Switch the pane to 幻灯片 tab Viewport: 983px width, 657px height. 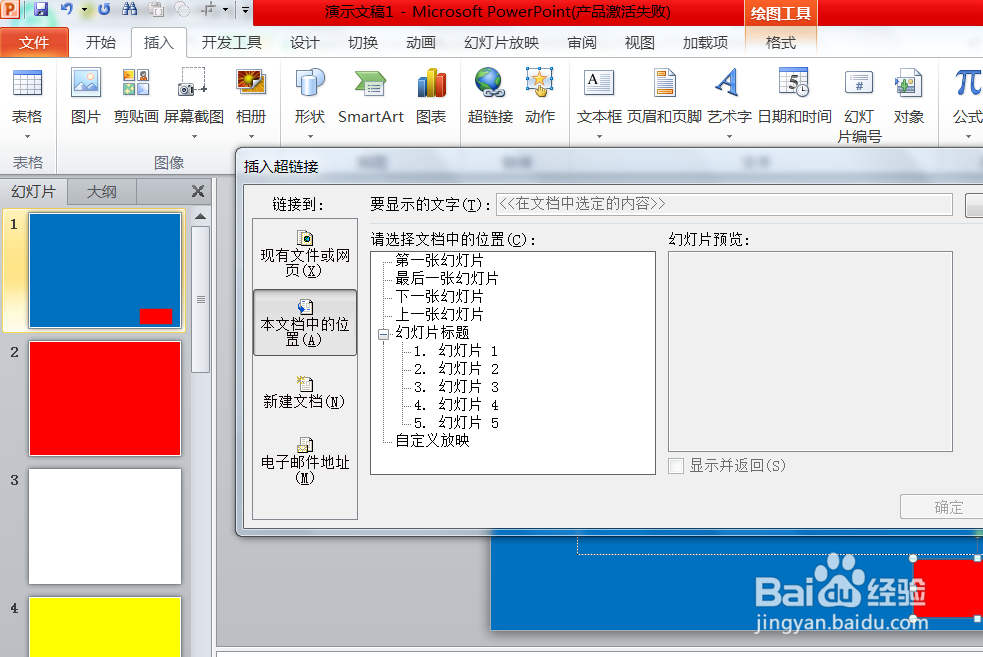[x=34, y=191]
